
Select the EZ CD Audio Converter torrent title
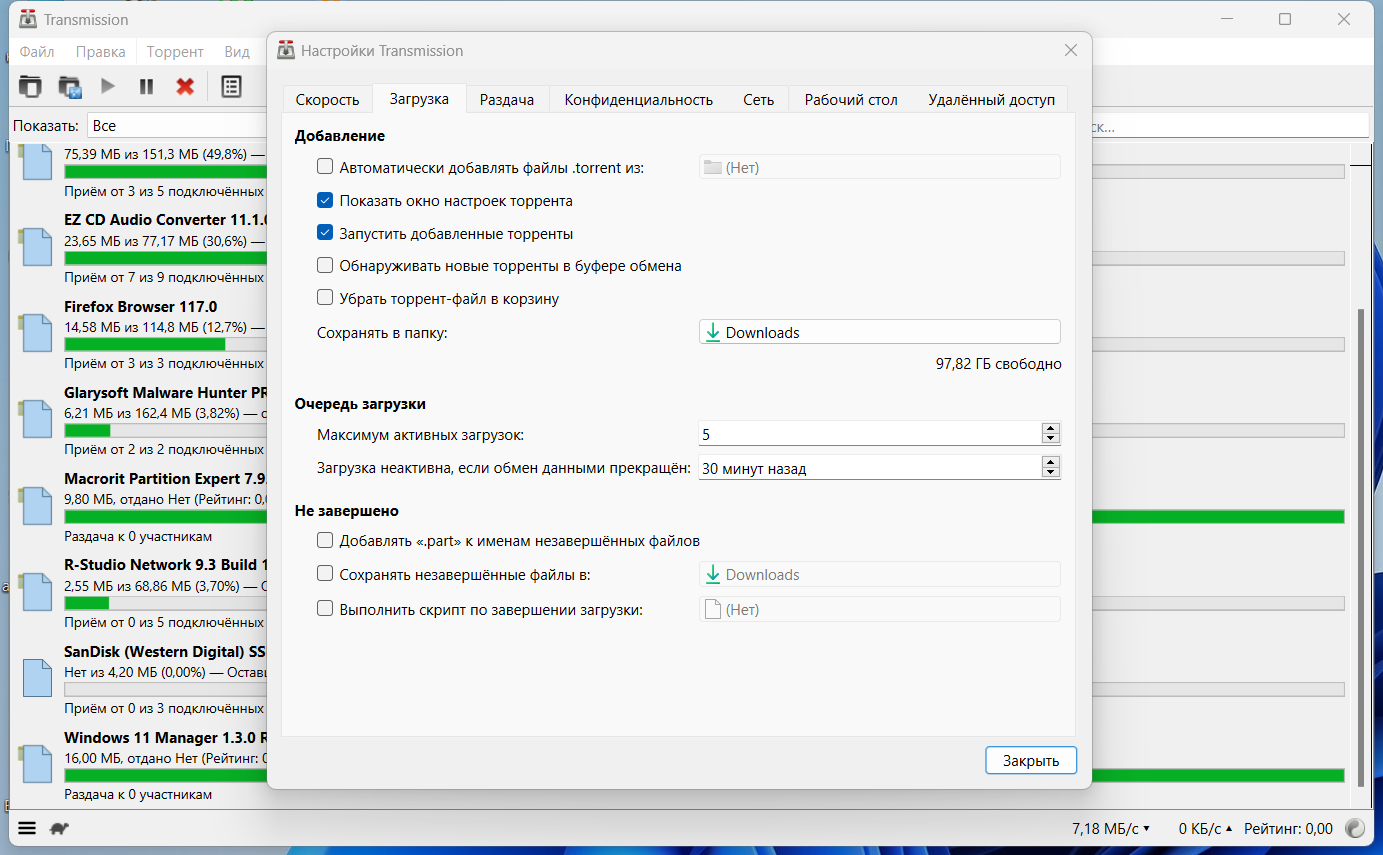pyautogui.click(x=166, y=219)
